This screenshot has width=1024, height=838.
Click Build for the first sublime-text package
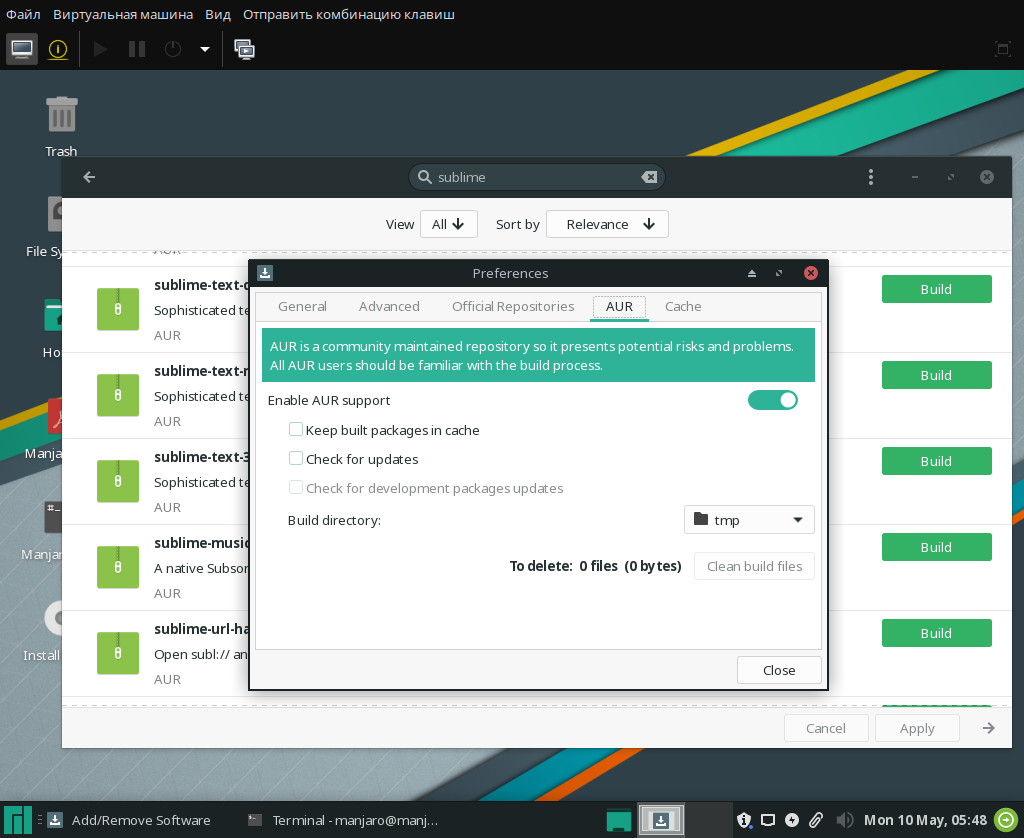(936, 289)
